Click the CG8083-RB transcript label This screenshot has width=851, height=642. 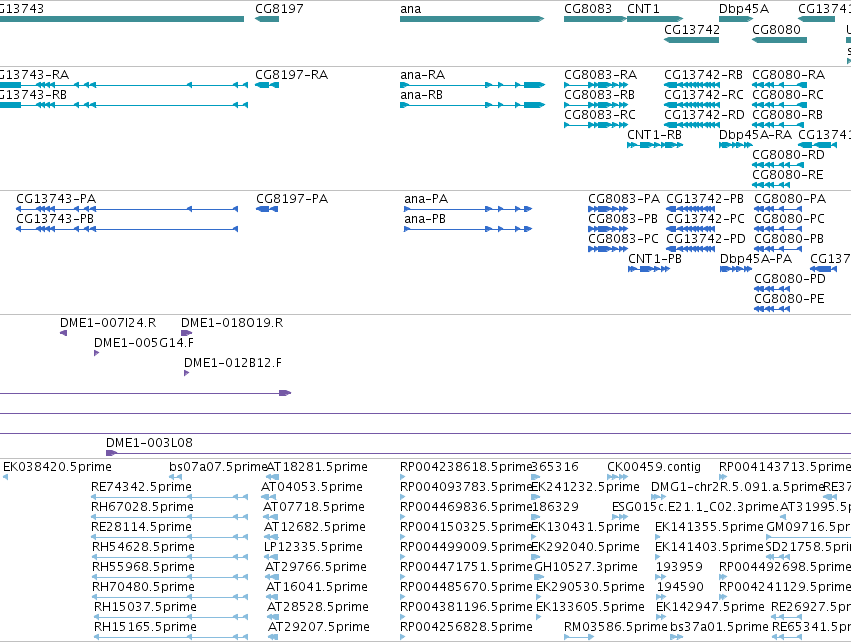point(599,94)
